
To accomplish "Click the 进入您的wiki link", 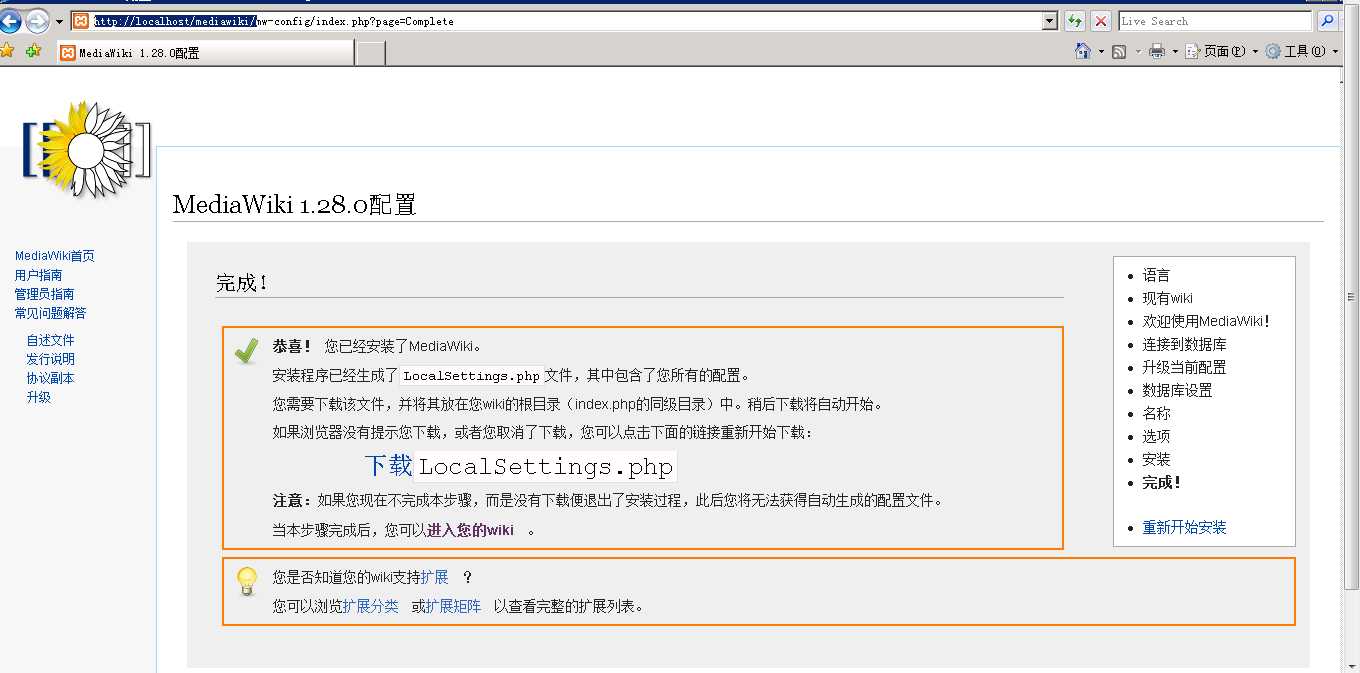I will tap(470, 530).
